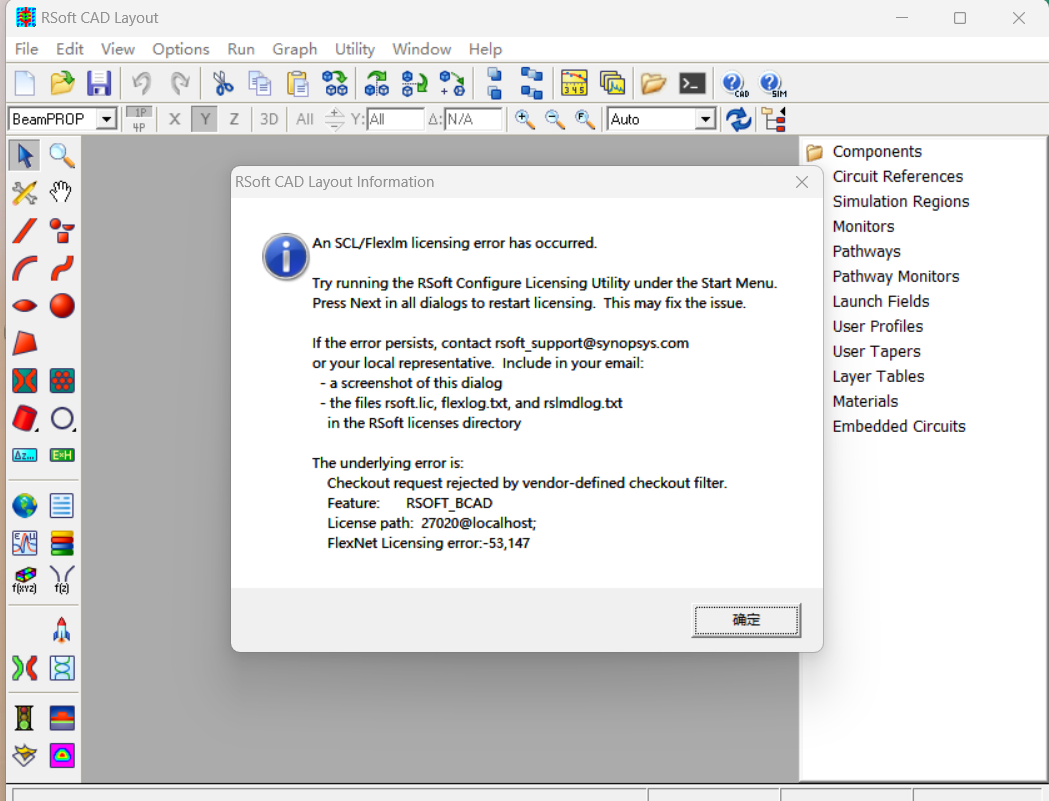Click the Copy pages icon
The height and width of the screenshot is (801, 1049).
[x=260, y=84]
